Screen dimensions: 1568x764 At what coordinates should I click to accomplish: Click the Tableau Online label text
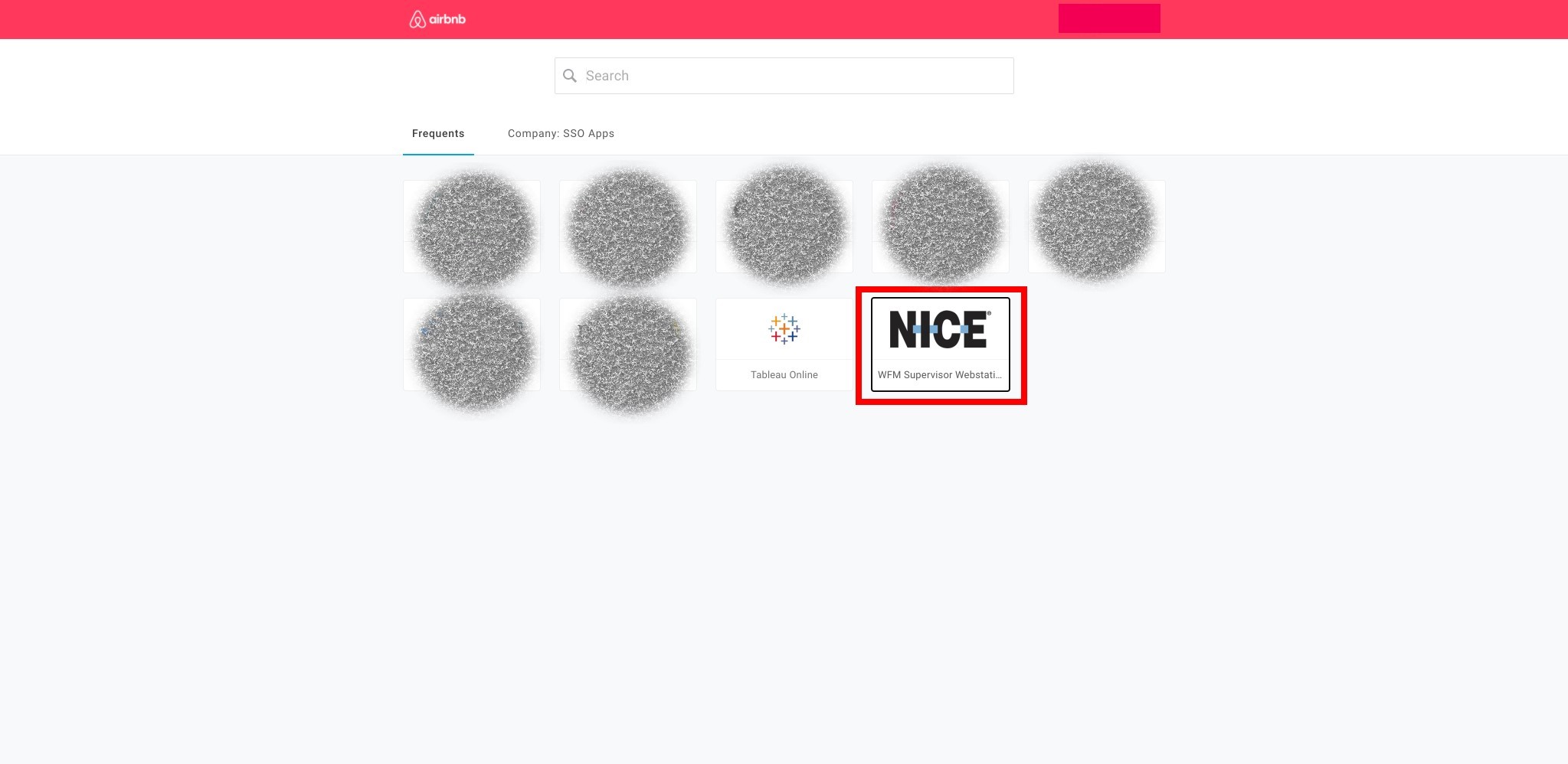(x=784, y=374)
